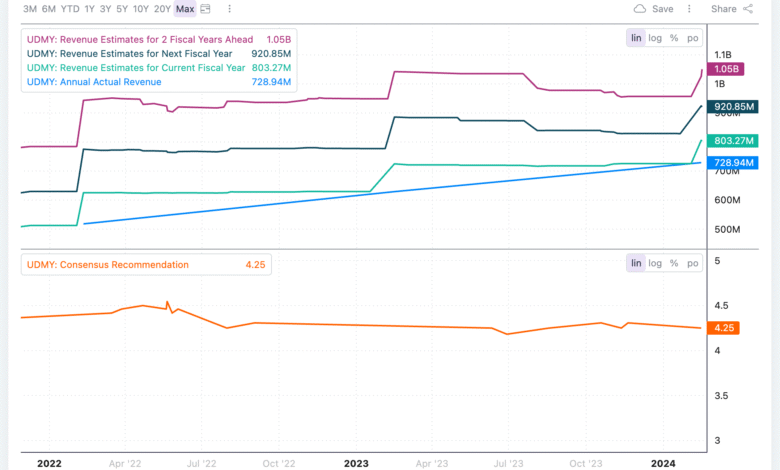Click the 1.05B magenta price label

pyautogui.click(x=729, y=69)
